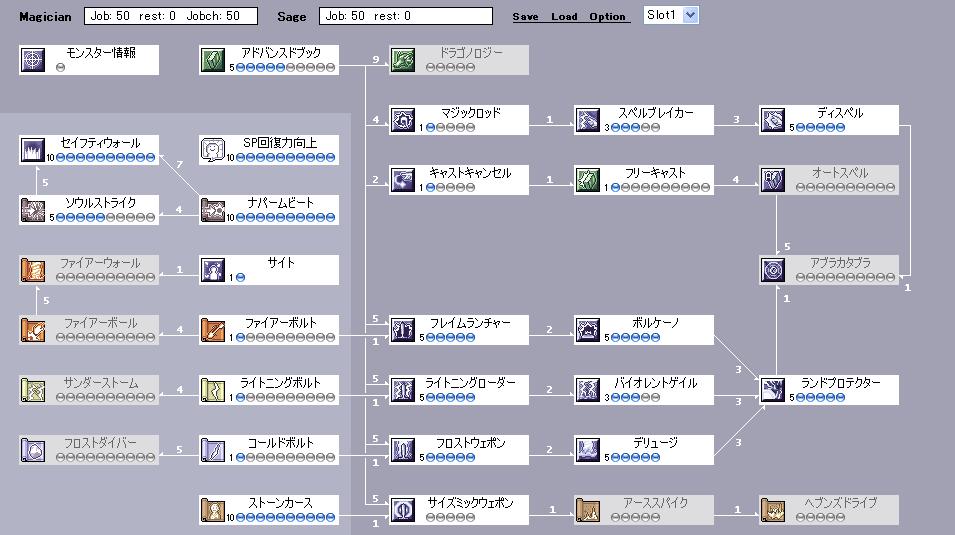Viewport: 955px width, 535px height.
Task: Set サイズミックウェポン to its first level circle
Action: point(431,517)
